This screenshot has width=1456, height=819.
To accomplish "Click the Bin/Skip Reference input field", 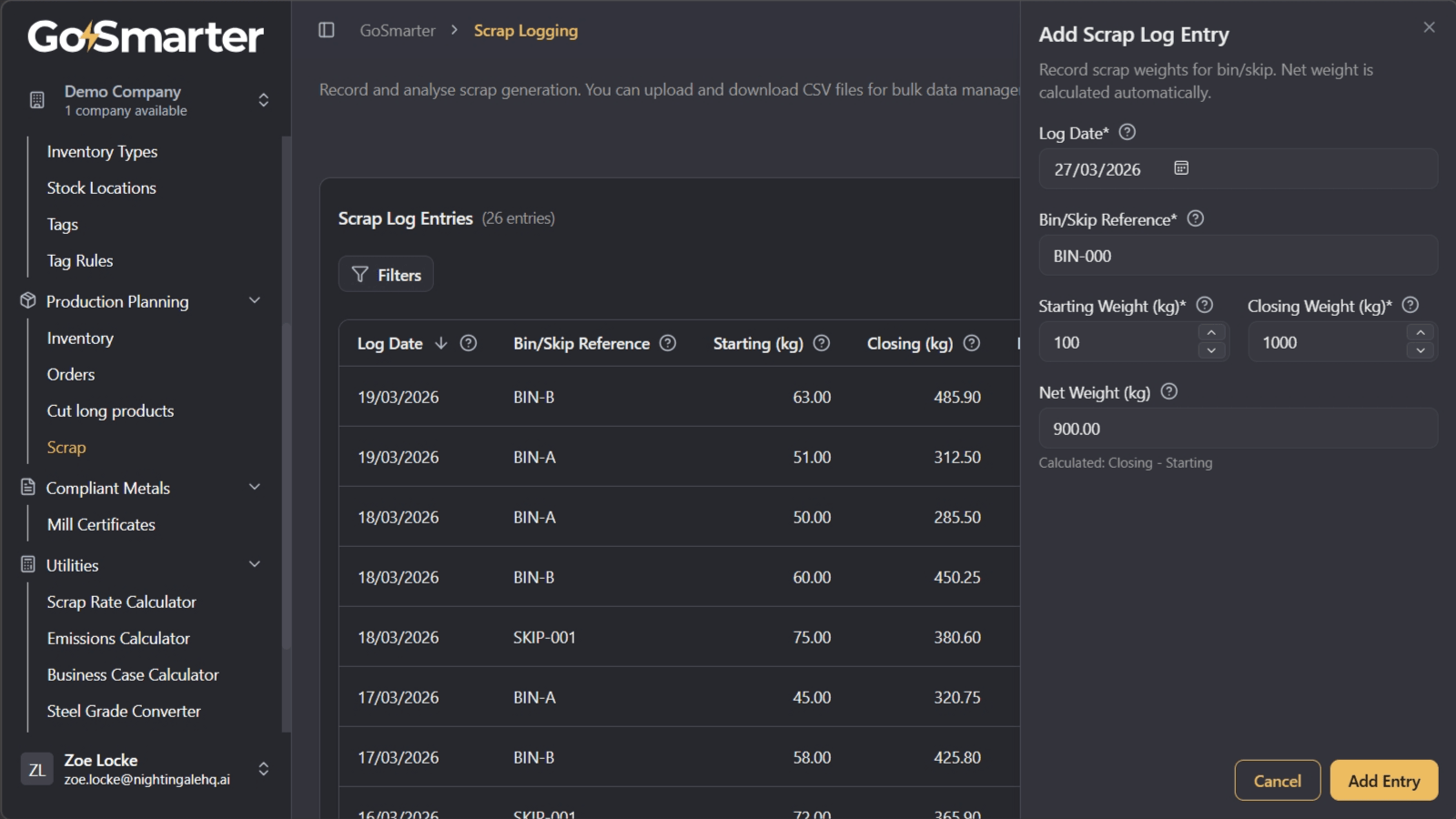I will point(1238,256).
